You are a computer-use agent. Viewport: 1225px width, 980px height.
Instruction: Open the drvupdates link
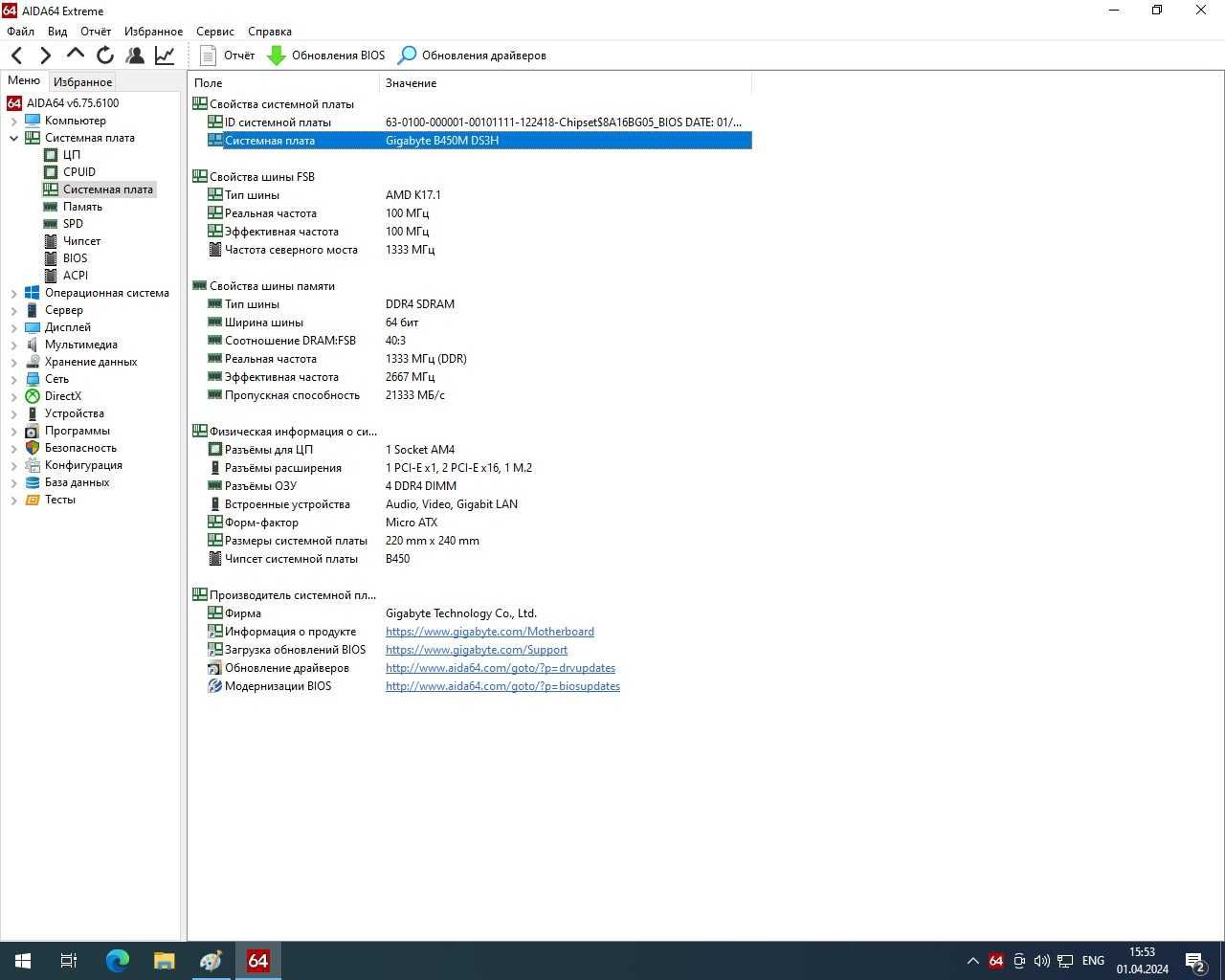[x=501, y=668]
